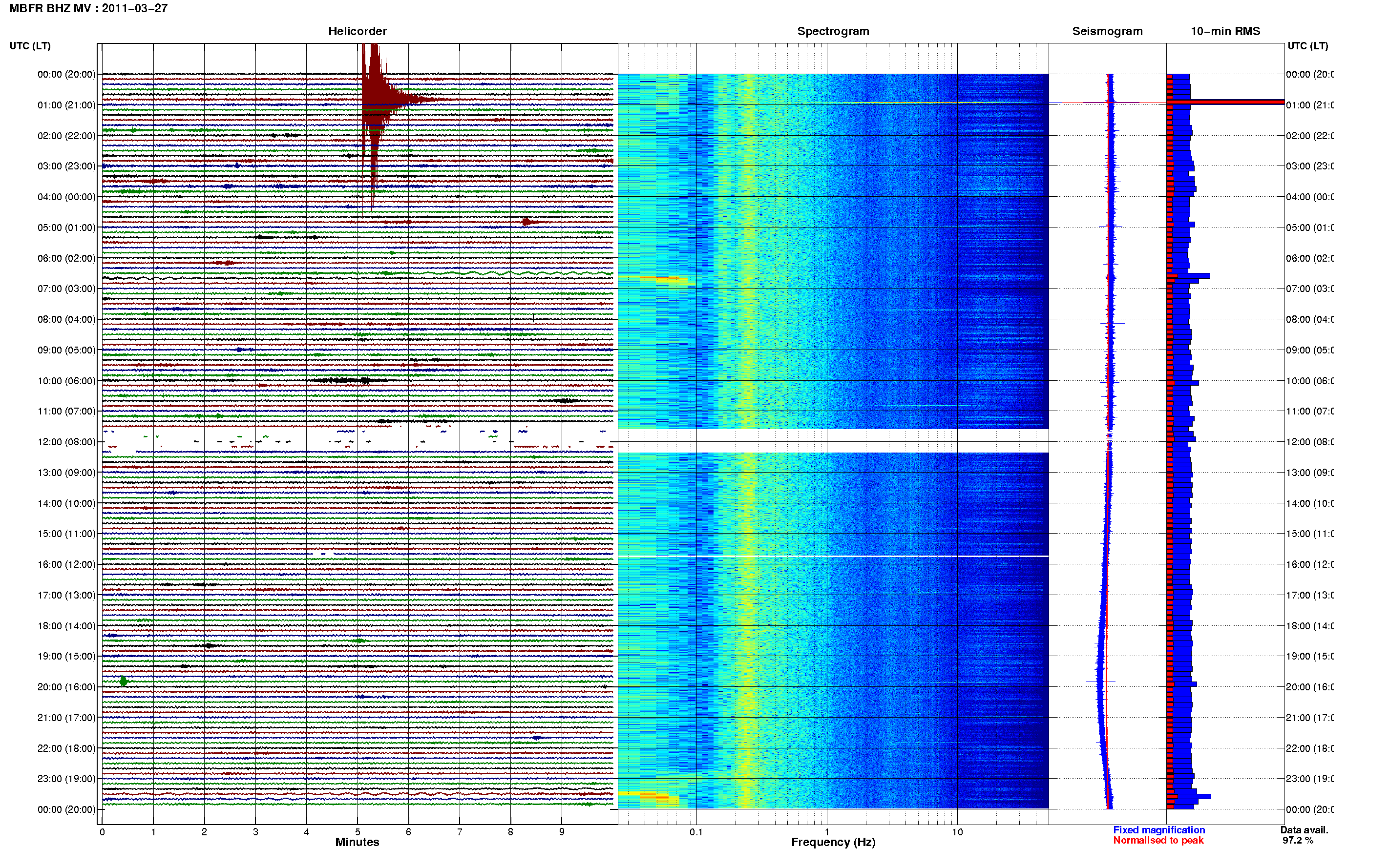Select the 'Helicorder' panel title
Viewport: 1389px width, 868px height.
(x=357, y=31)
